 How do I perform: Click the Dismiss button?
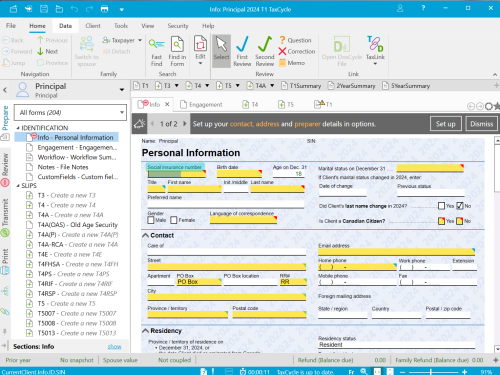pos(481,124)
